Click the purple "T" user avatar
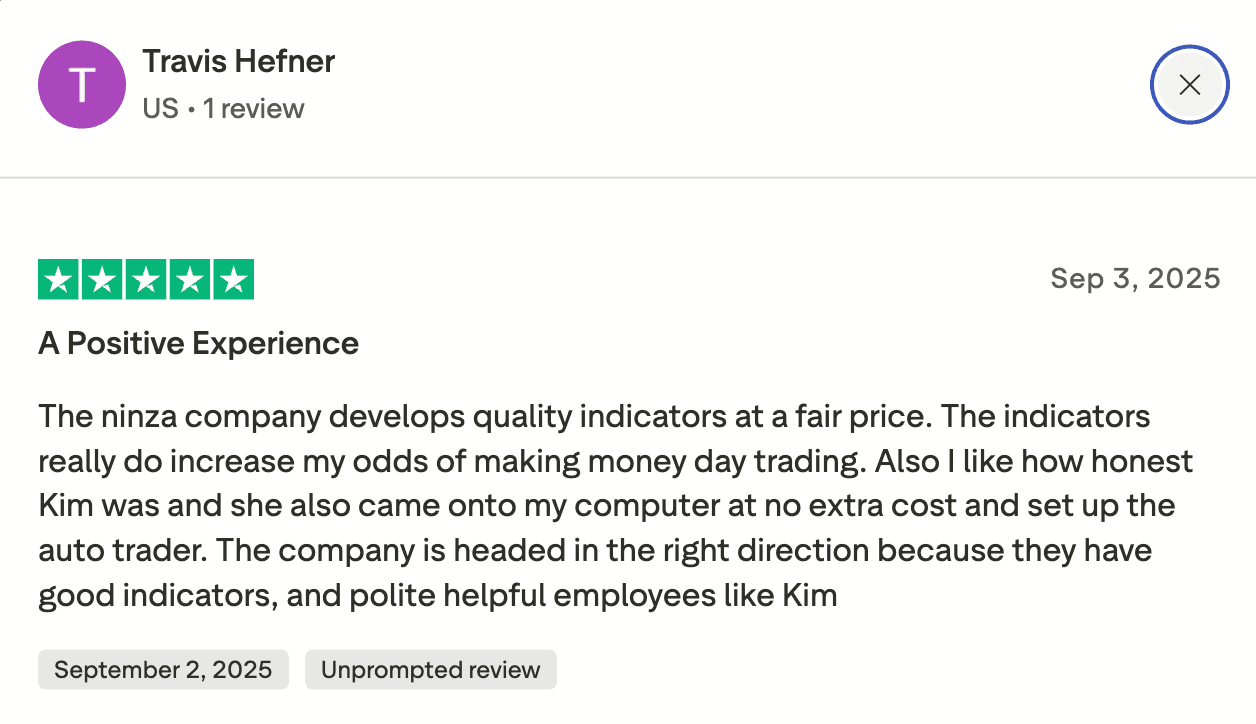 pos(82,85)
